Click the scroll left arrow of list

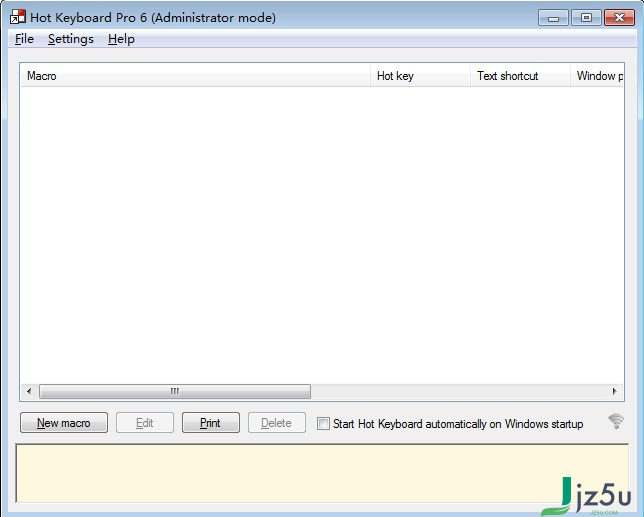click(29, 391)
